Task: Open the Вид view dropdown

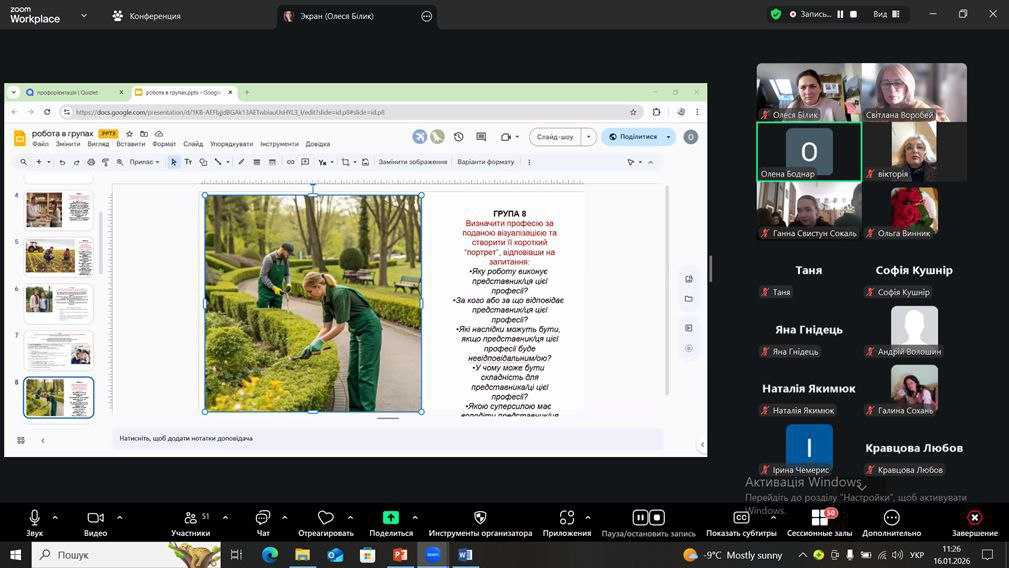Action: tap(885, 14)
